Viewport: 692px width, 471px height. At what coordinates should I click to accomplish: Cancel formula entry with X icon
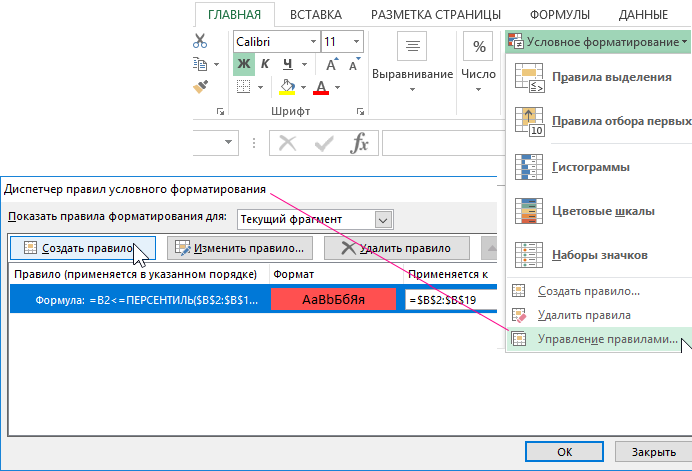pyautogui.click(x=287, y=143)
